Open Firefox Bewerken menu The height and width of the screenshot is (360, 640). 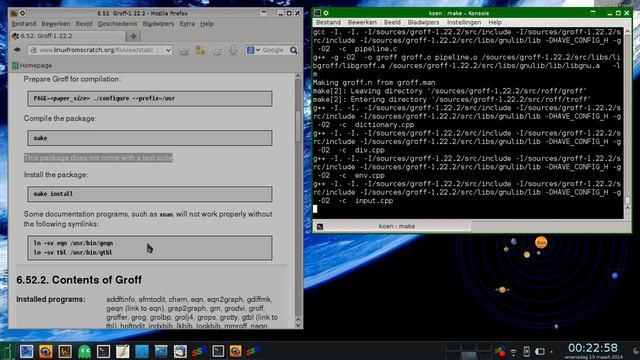pyautogui.click(x=56, y=24)
